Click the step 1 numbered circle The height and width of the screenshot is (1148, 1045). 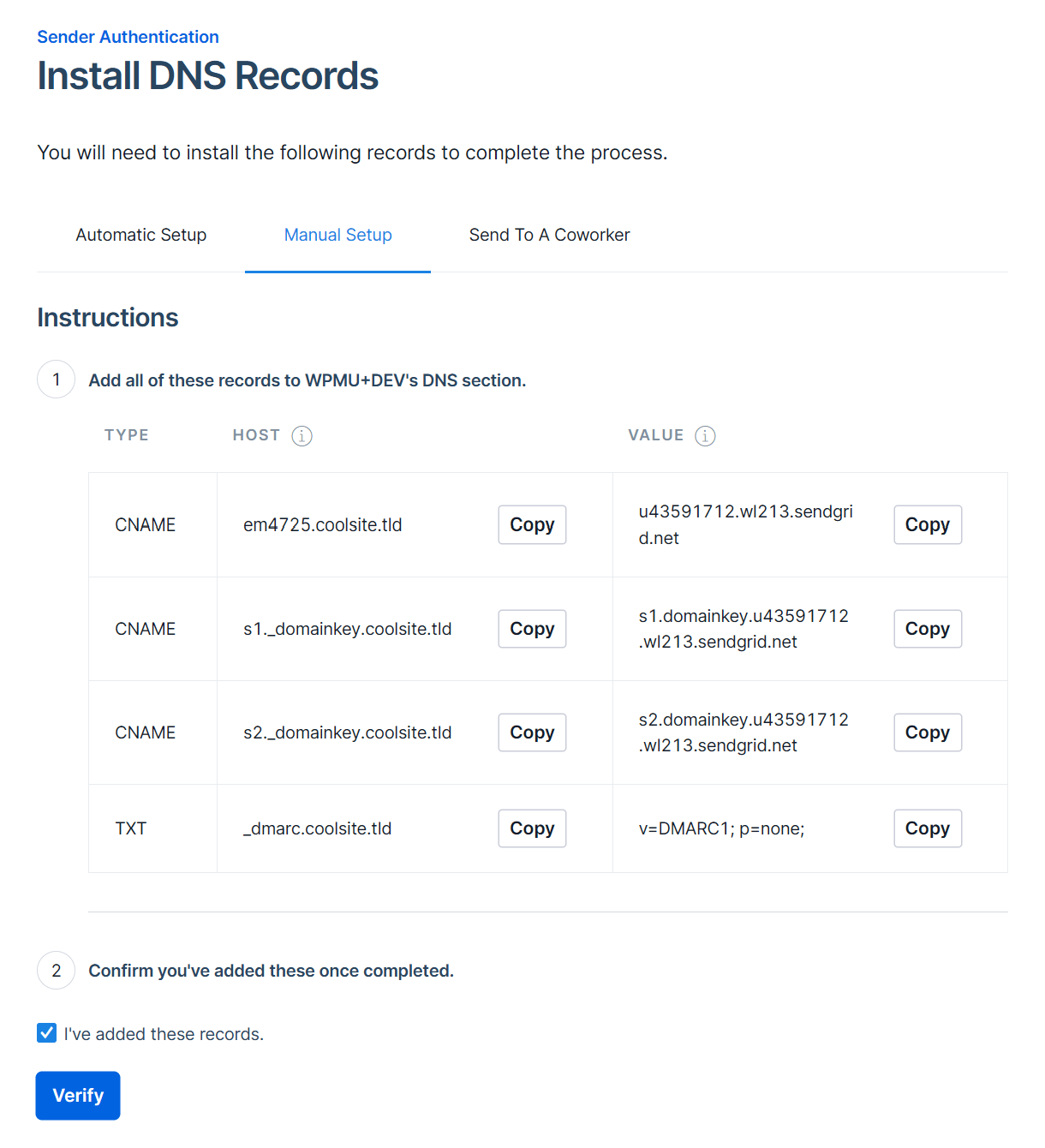[x=56, y=379]
